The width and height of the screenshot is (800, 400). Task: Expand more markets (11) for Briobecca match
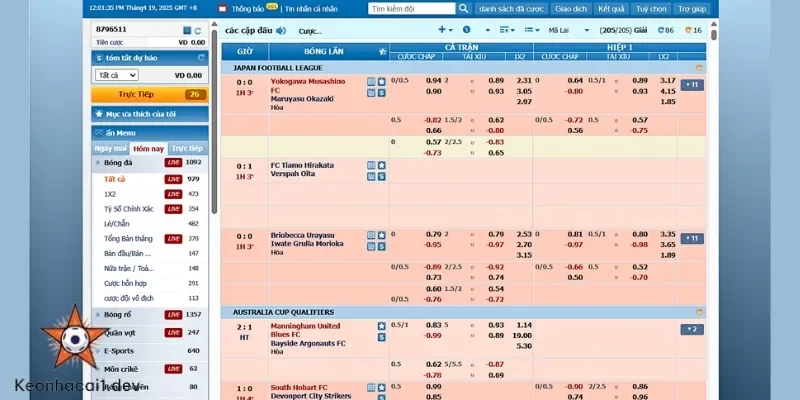[692, 238]
